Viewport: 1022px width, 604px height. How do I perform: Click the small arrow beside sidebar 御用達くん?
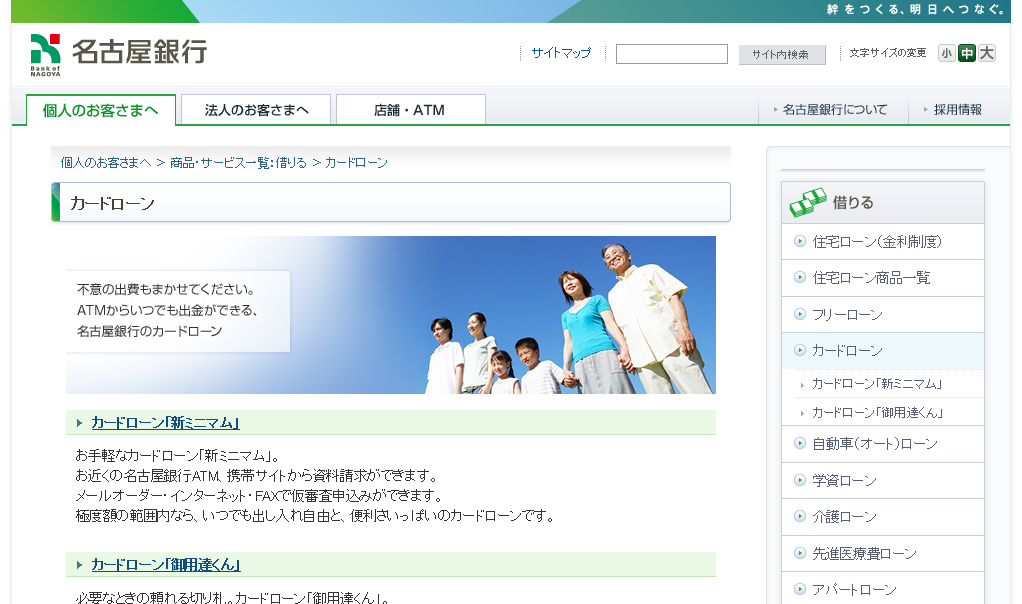point(802,414)
